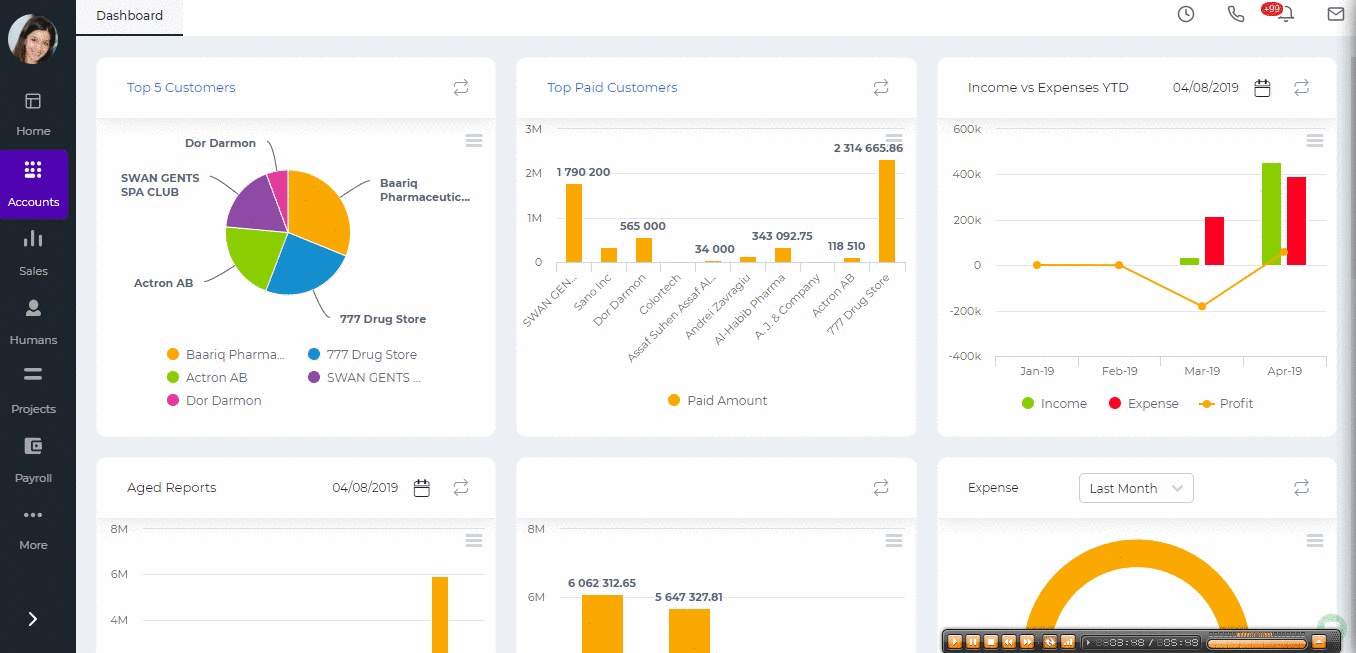Image resolution: width=1356 pixels, height=653 pixels.
Task: Toggle SWAN GENTS legend entry
Action: [365, 378]
